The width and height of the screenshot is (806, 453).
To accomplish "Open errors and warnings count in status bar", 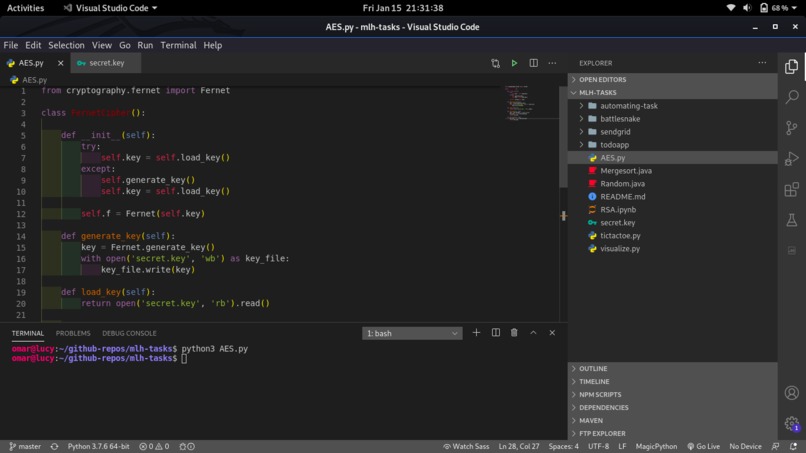I will coord(154,446).
